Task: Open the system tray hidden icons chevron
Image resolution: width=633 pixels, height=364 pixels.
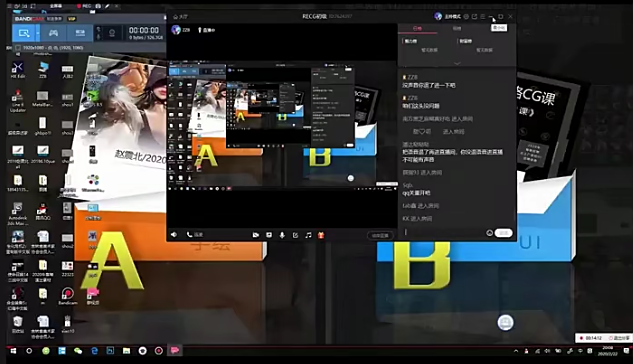Action: [x=516, y=351]
